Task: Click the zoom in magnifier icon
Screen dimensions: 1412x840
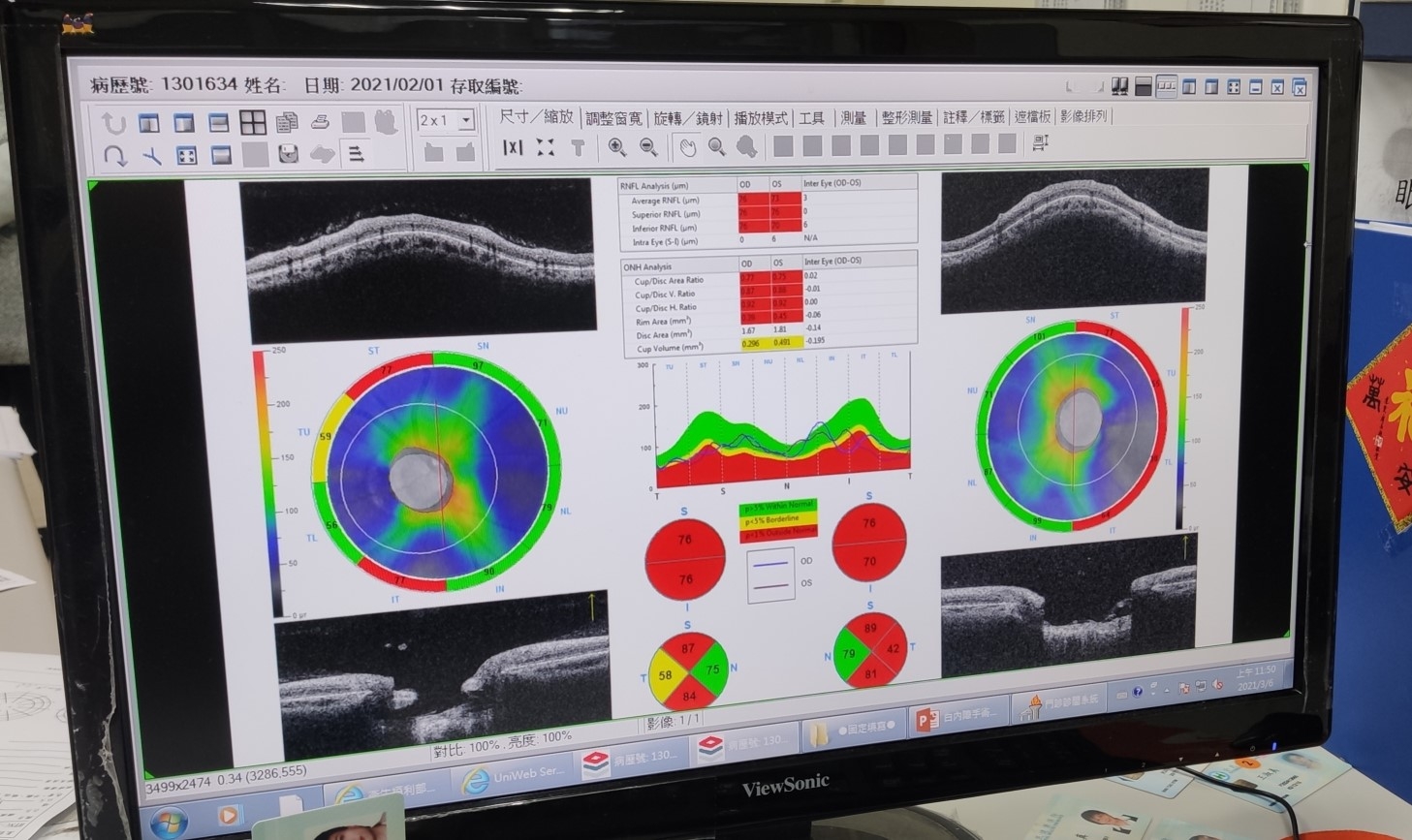Action: tap(616, 147)
